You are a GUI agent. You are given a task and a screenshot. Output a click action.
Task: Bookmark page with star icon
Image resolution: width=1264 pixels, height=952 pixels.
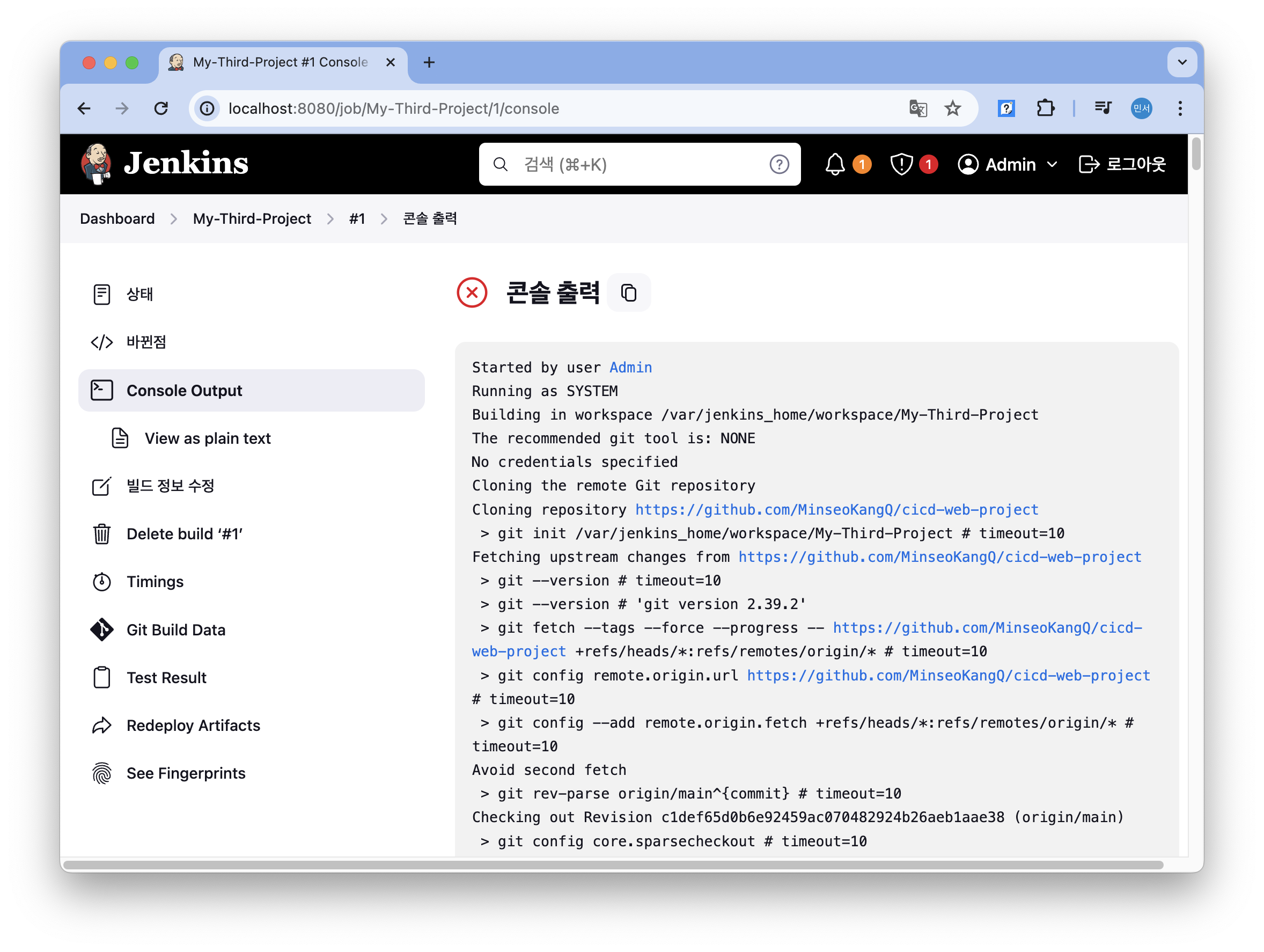pos(953,108)
